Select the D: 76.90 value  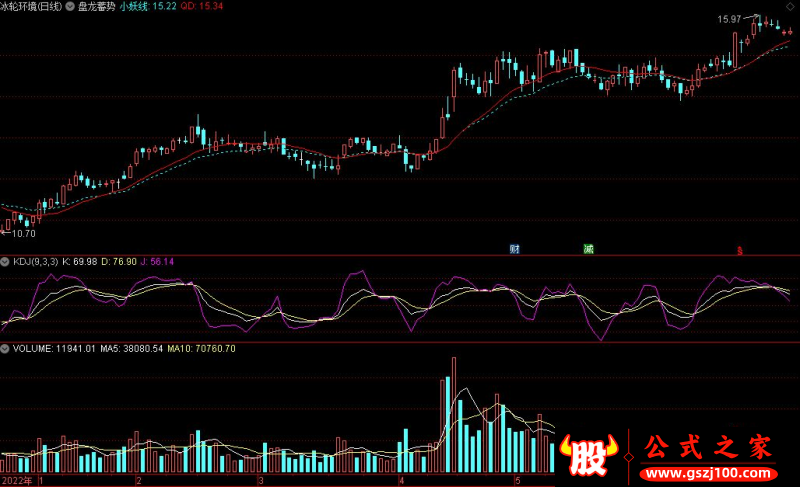119,262
